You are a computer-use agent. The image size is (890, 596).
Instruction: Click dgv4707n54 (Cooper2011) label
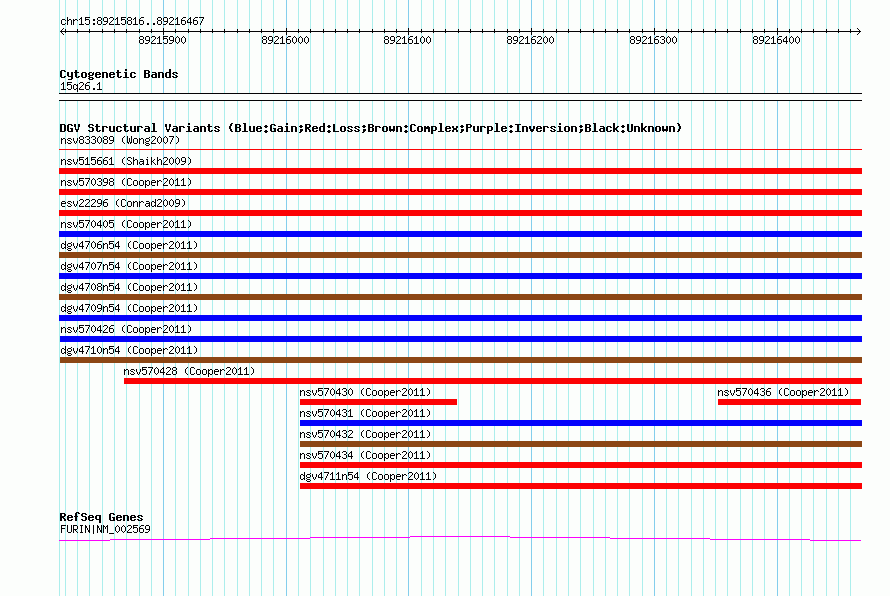(x=129, y=266)
